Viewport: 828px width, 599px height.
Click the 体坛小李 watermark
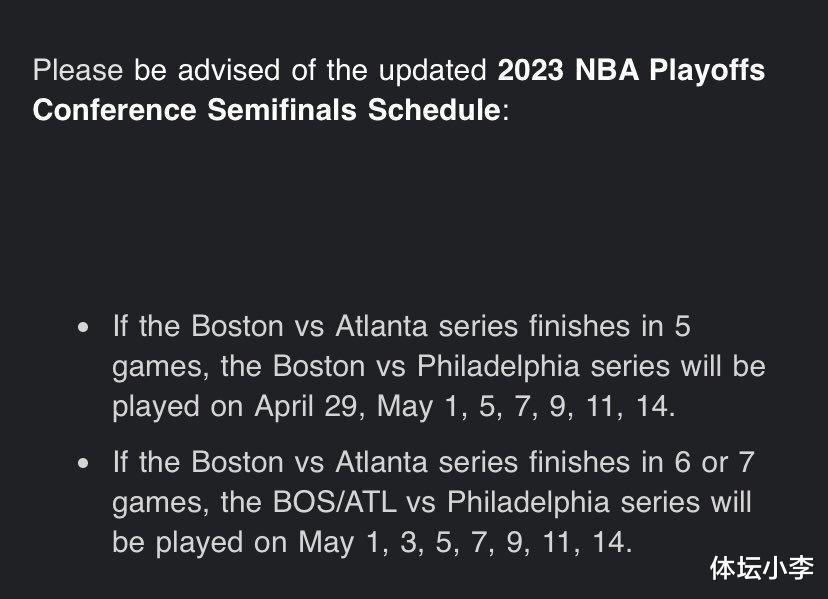(x=762, y=568)
